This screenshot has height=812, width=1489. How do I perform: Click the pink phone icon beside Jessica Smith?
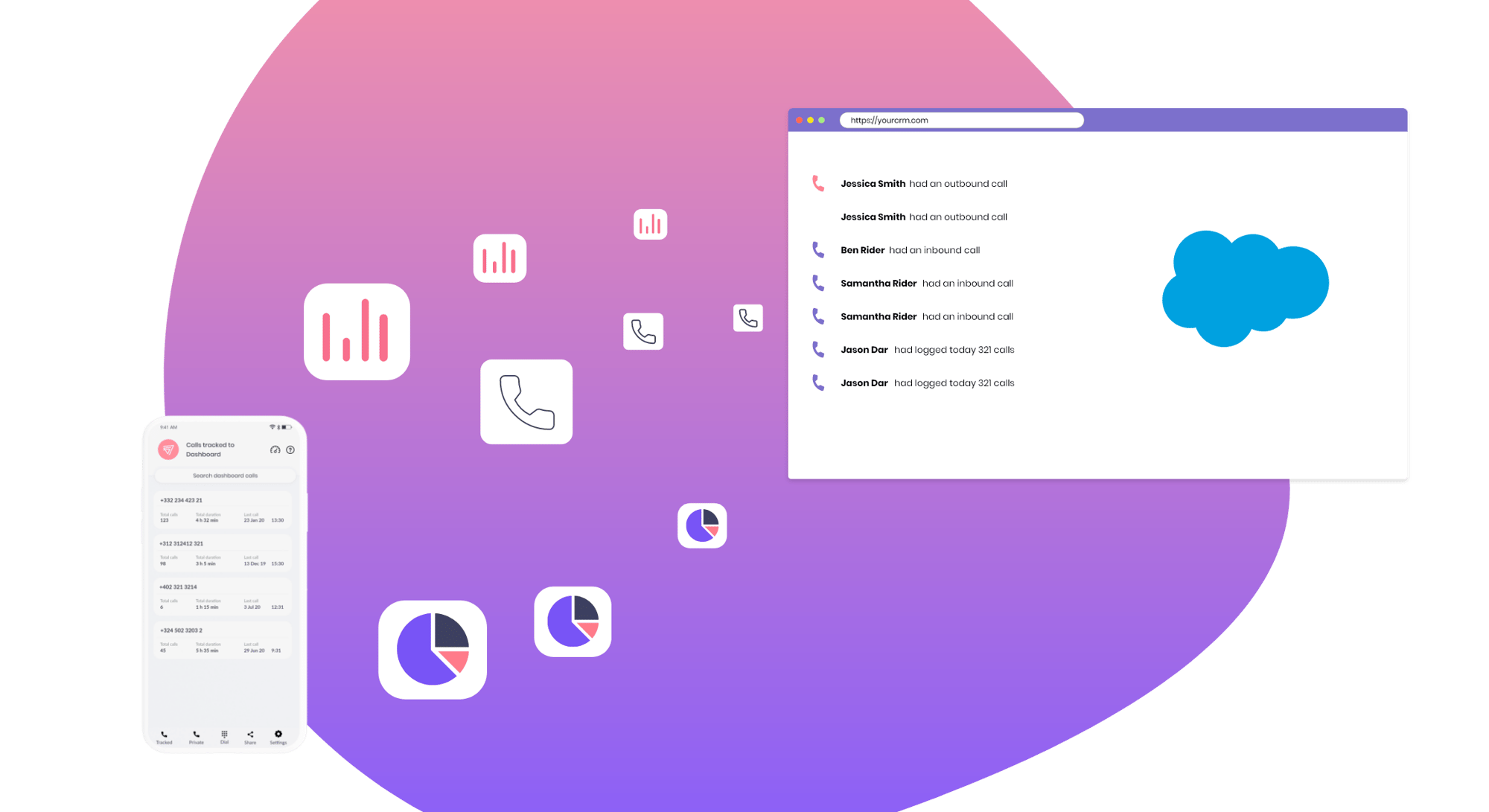point(818,183)
